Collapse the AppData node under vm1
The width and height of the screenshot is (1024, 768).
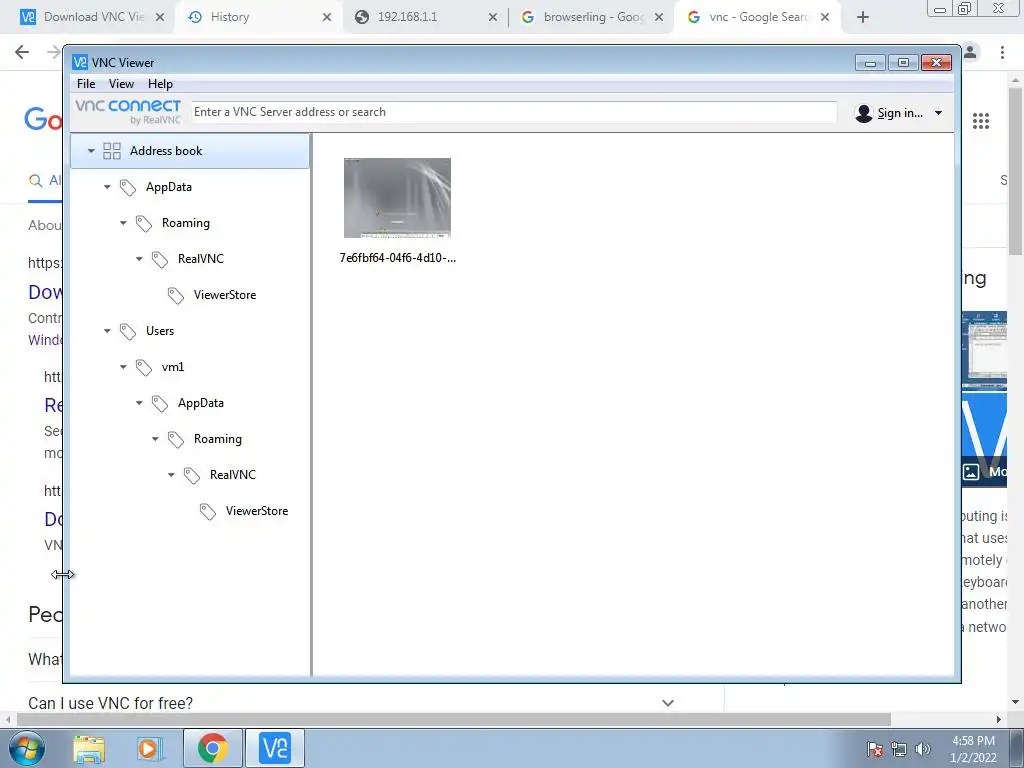[x=139, y=403]
